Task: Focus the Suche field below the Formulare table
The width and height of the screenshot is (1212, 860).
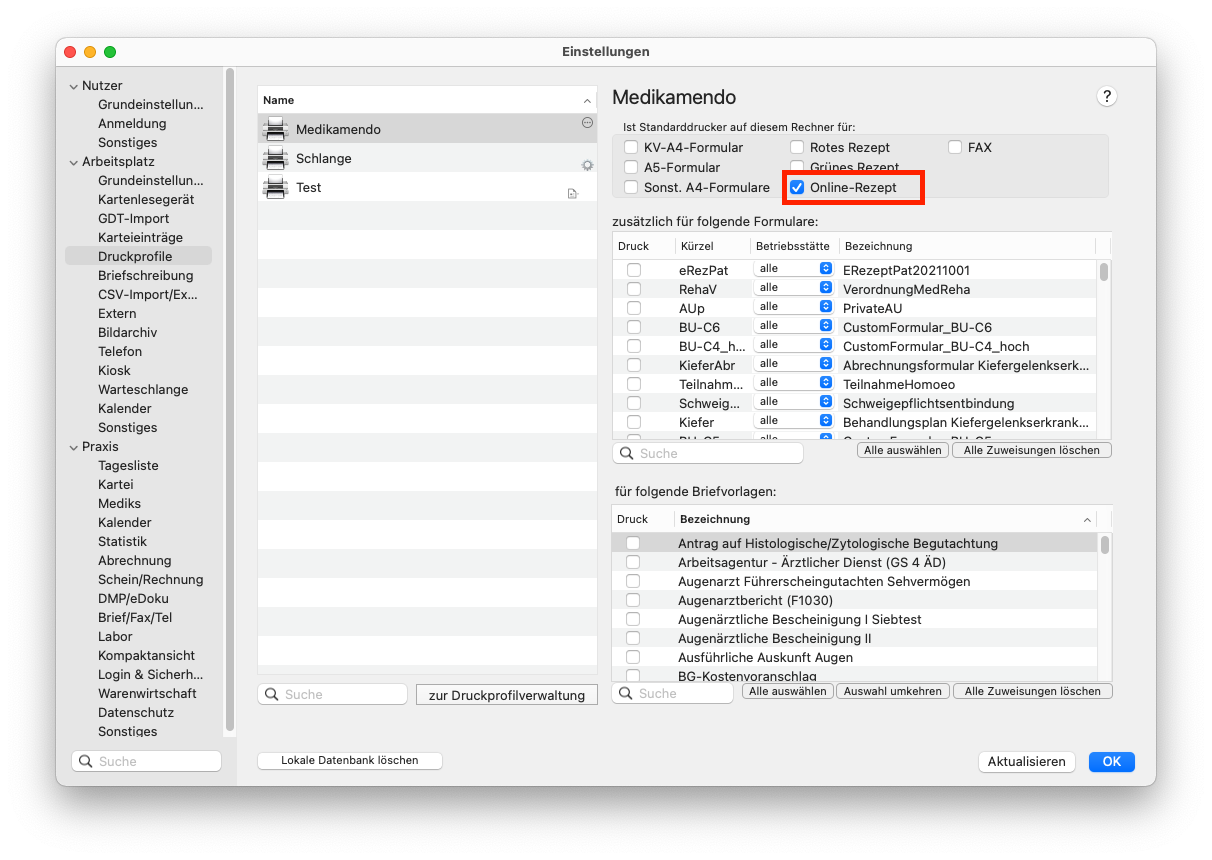Action: point(708,453)
